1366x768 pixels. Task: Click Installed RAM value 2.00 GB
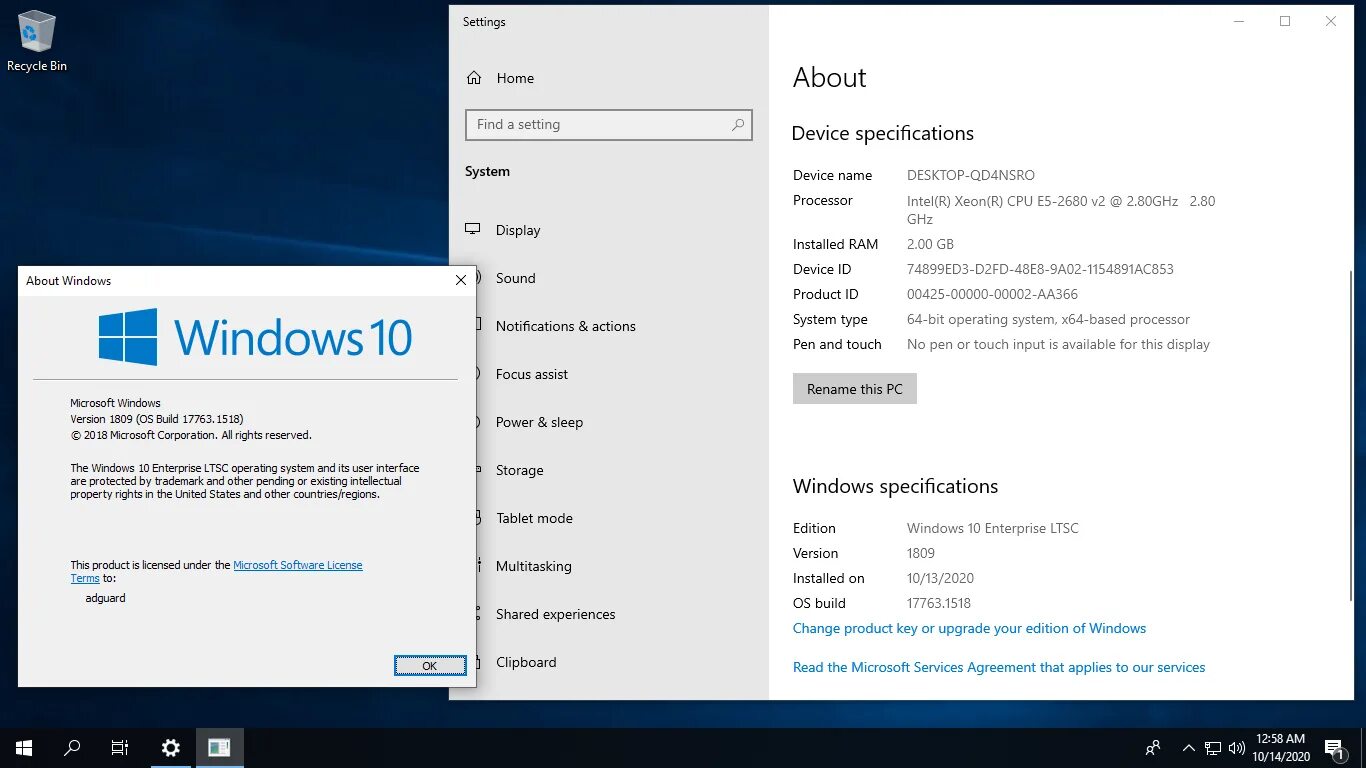[930, 244]
